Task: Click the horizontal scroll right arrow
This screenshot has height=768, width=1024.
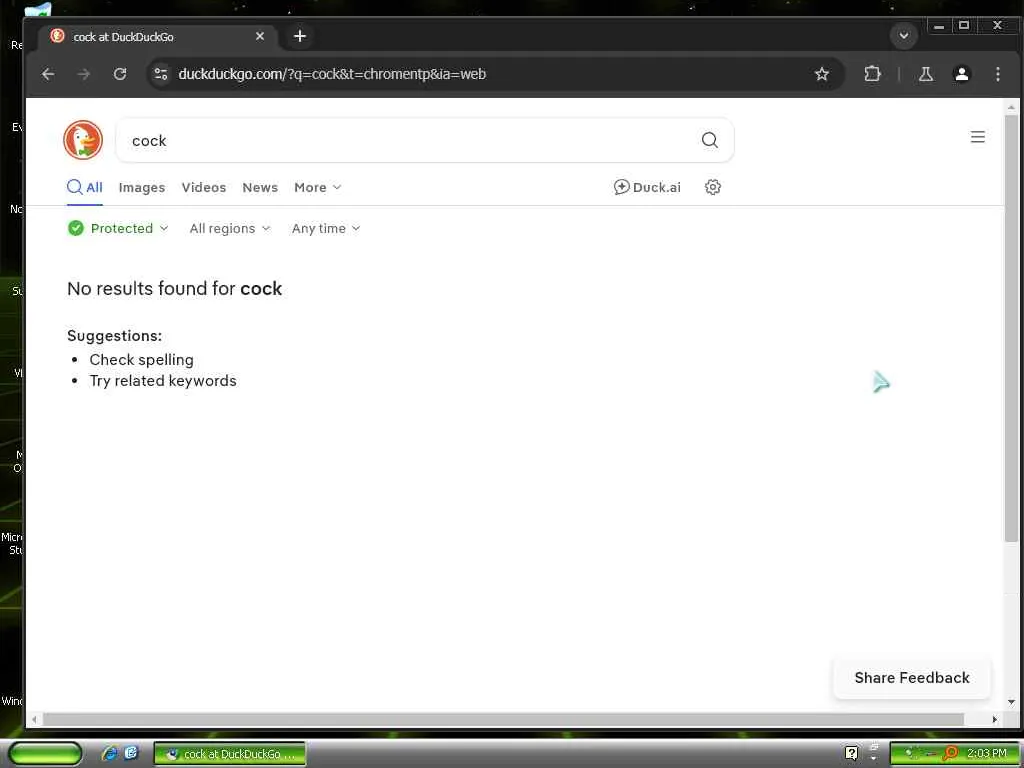Action: (x=995, y=720)
